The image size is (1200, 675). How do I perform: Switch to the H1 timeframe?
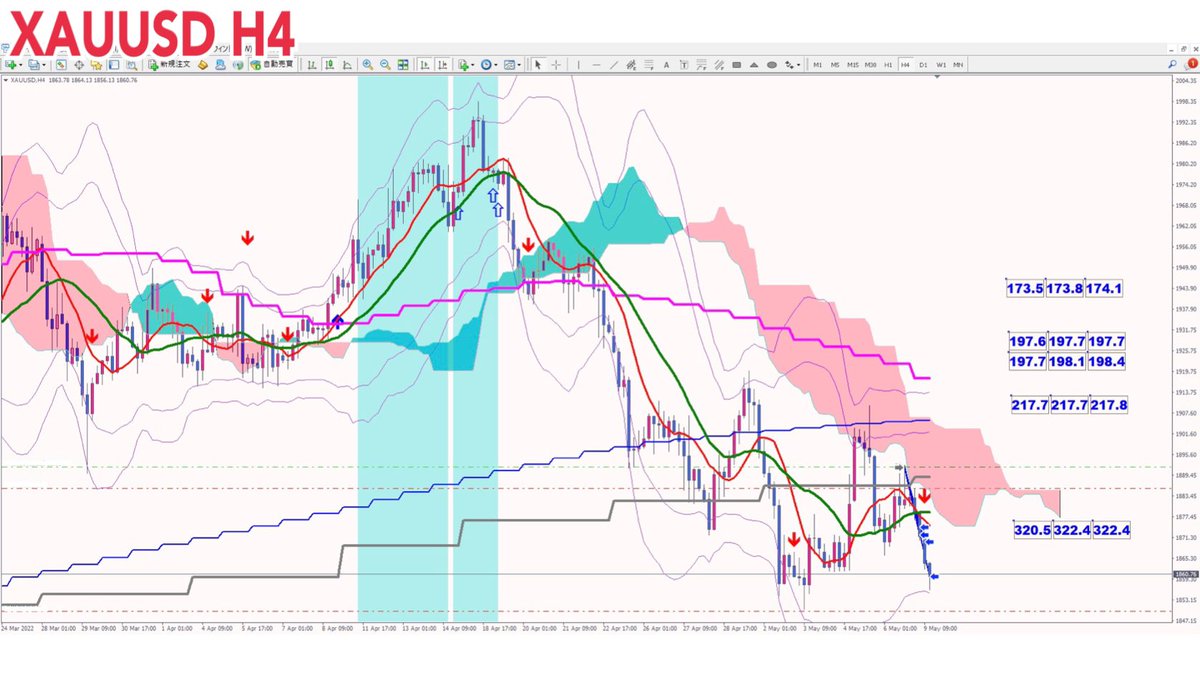click(x=888, y=65)
